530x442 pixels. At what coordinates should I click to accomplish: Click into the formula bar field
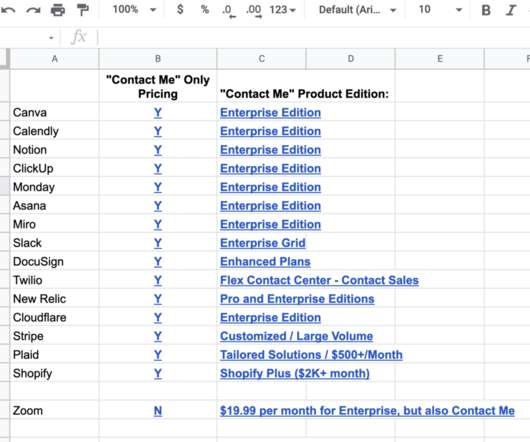pos(313,37)
